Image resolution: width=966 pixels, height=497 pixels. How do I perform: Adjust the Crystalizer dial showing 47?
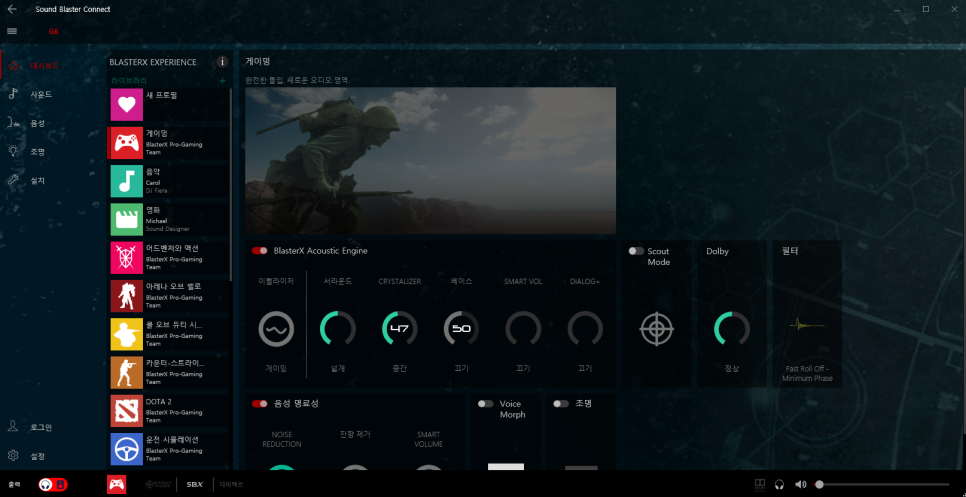(x=399, y=329)
